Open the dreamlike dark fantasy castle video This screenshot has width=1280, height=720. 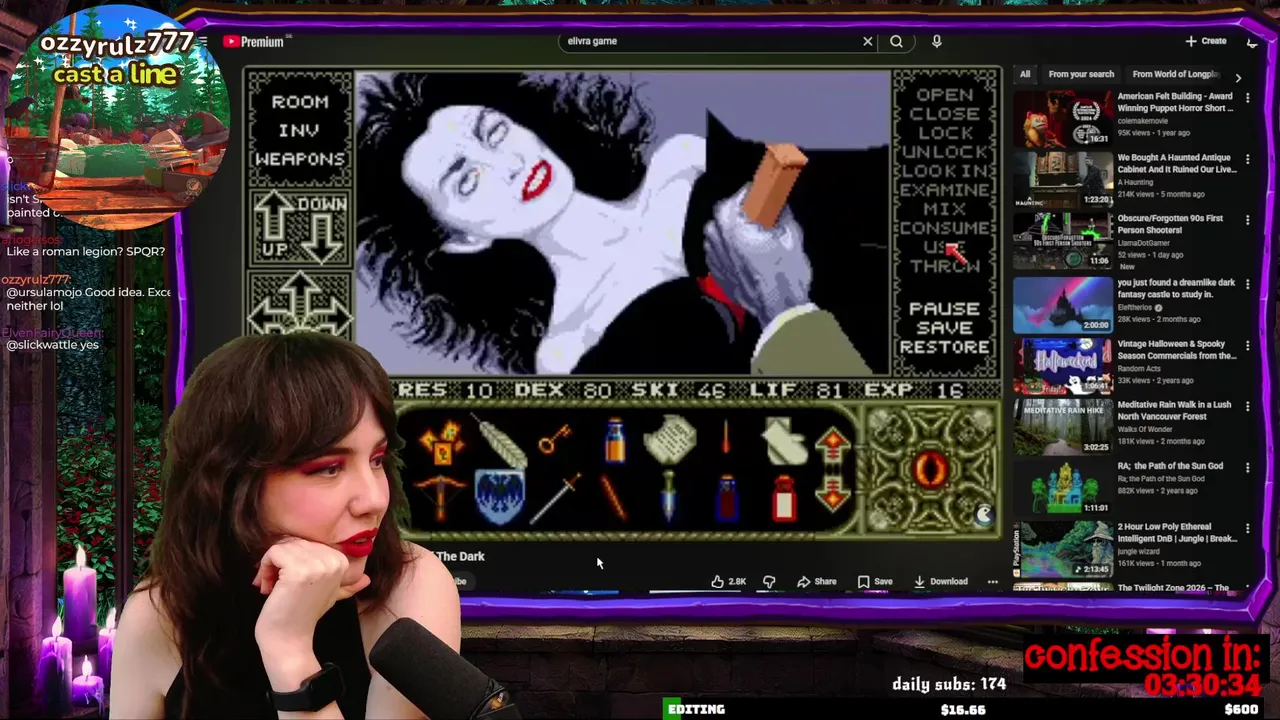pyautogui.click(x=1062, y=304)
